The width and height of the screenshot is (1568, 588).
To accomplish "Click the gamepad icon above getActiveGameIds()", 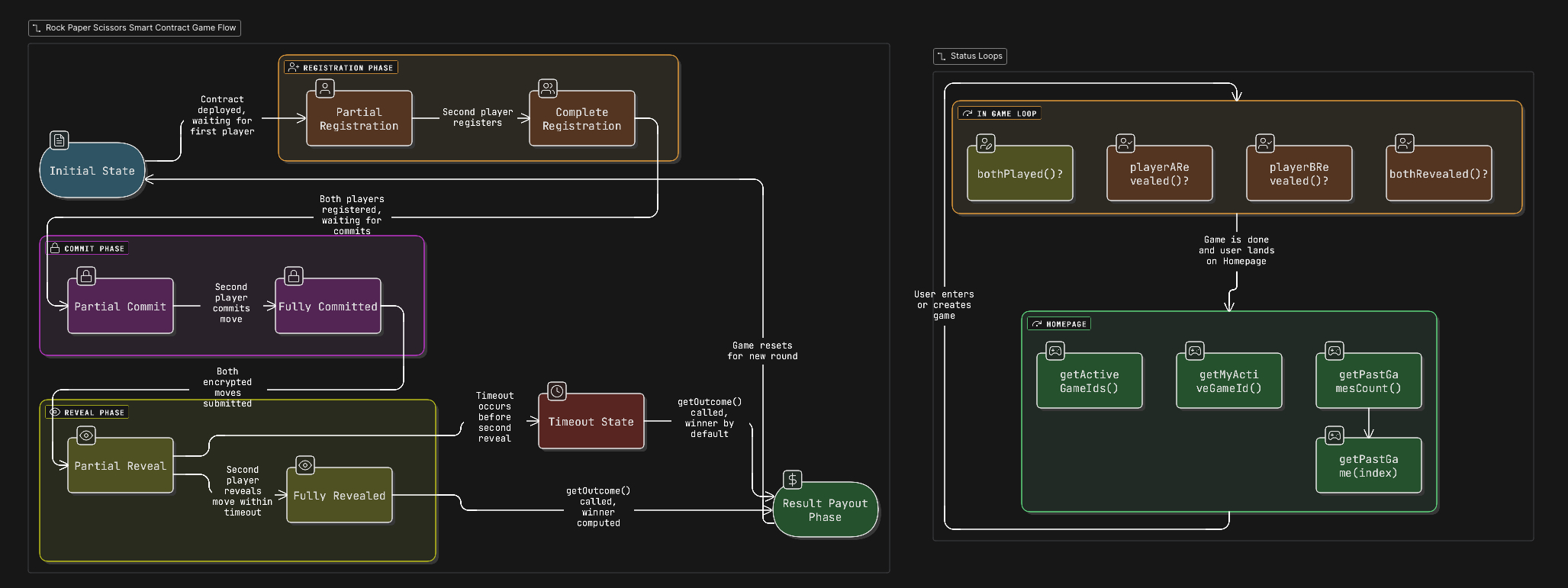I will pos(1055,351).
